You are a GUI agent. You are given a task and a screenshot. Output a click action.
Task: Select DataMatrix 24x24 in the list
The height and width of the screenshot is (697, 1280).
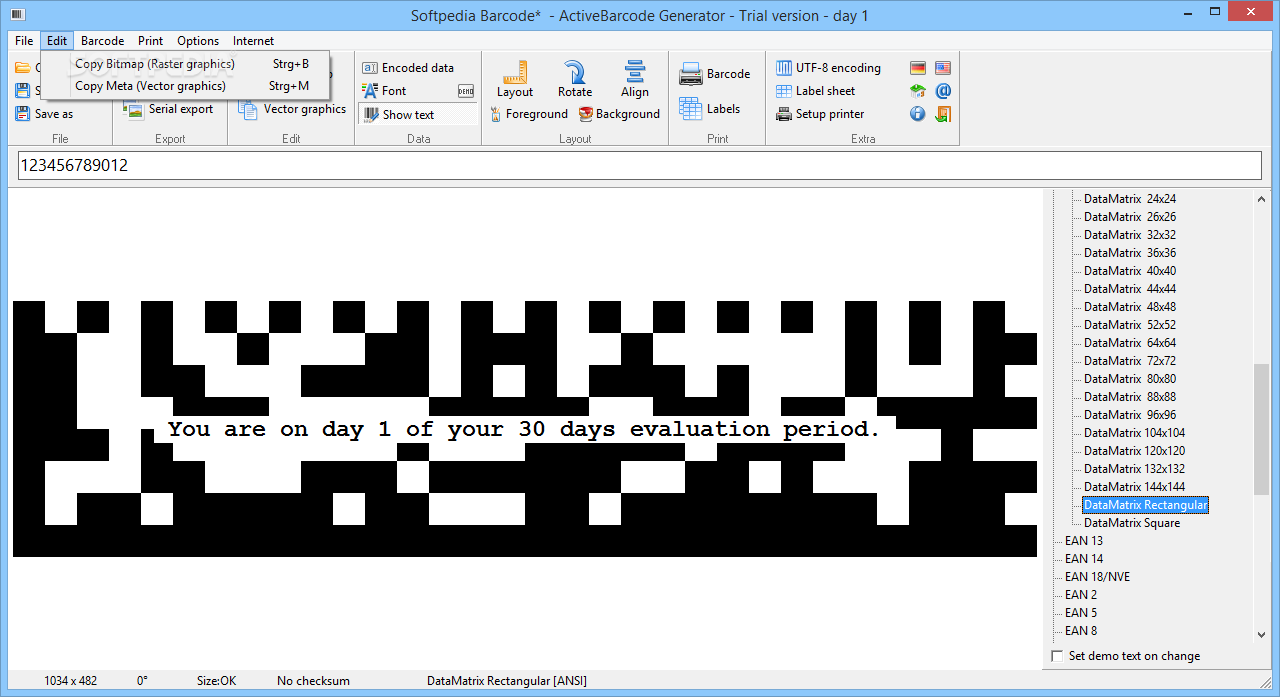(x=1130, y=199)
